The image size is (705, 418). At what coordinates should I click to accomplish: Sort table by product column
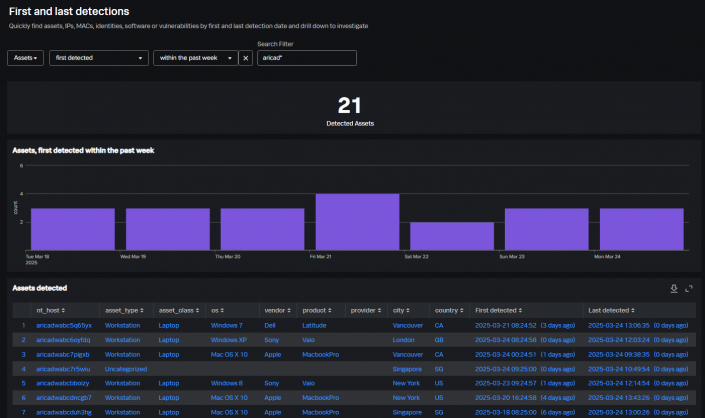(x=317, y=311)
